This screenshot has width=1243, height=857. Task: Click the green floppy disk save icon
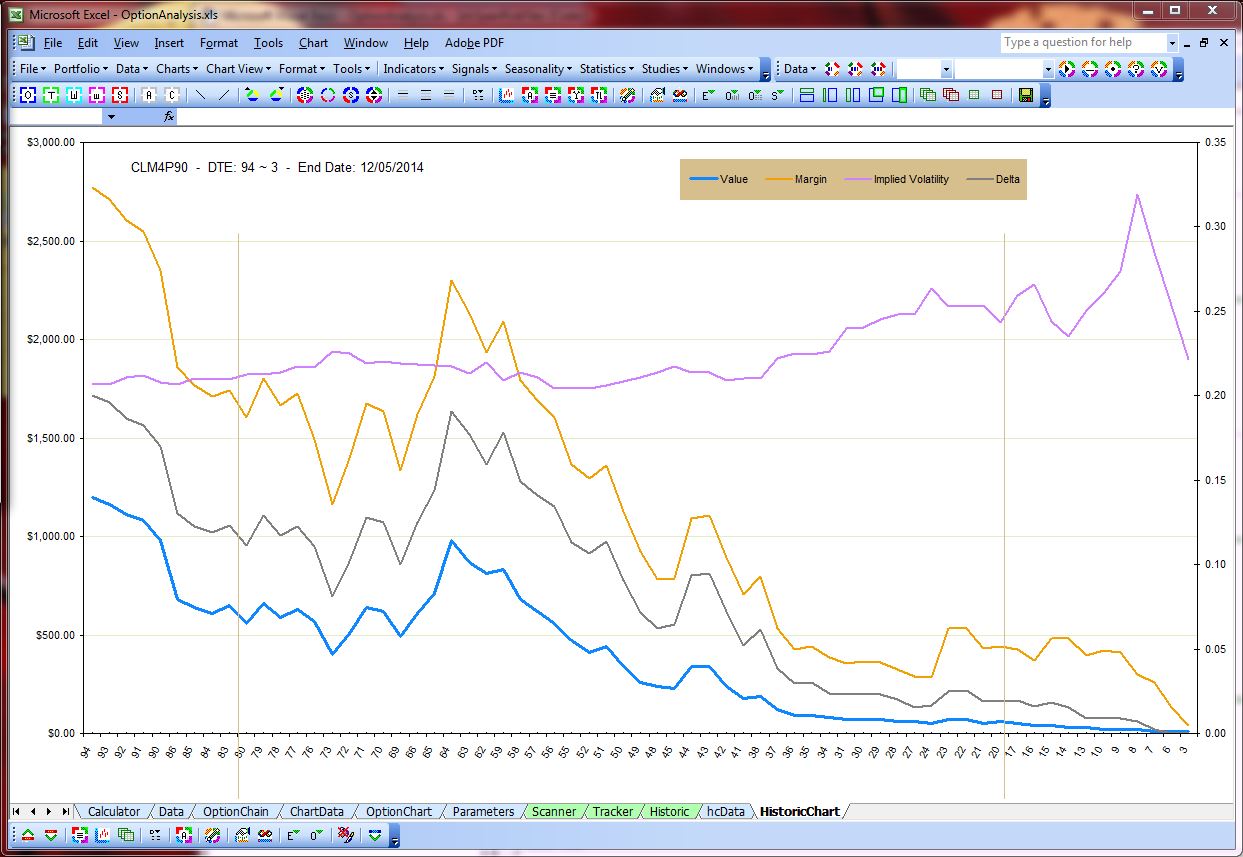tap(1025, 95)
